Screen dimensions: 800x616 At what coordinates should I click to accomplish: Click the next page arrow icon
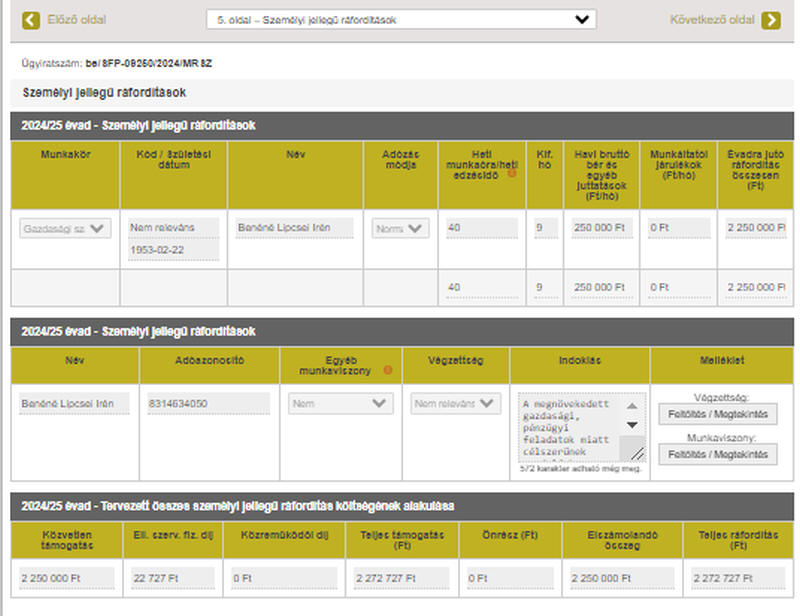tap(770, 20)
